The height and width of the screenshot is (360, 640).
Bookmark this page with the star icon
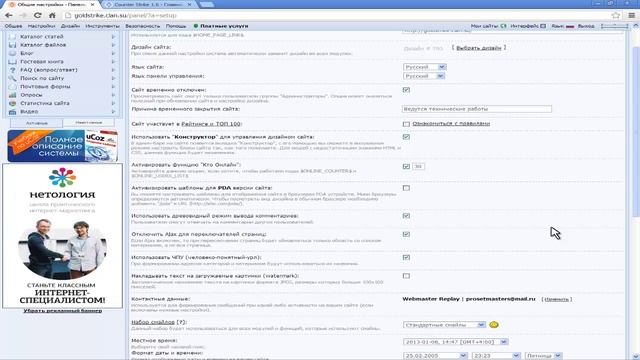(x=616, y=15)
